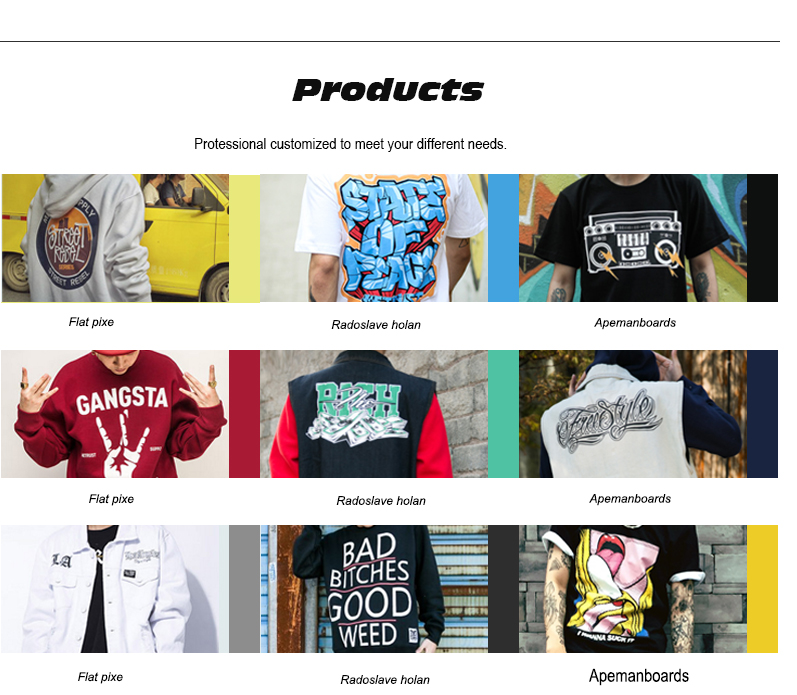Open the Bad Bitches Good Weed sweatshirt image
This screenshot has width=797, height=695.
click(374, 589)
